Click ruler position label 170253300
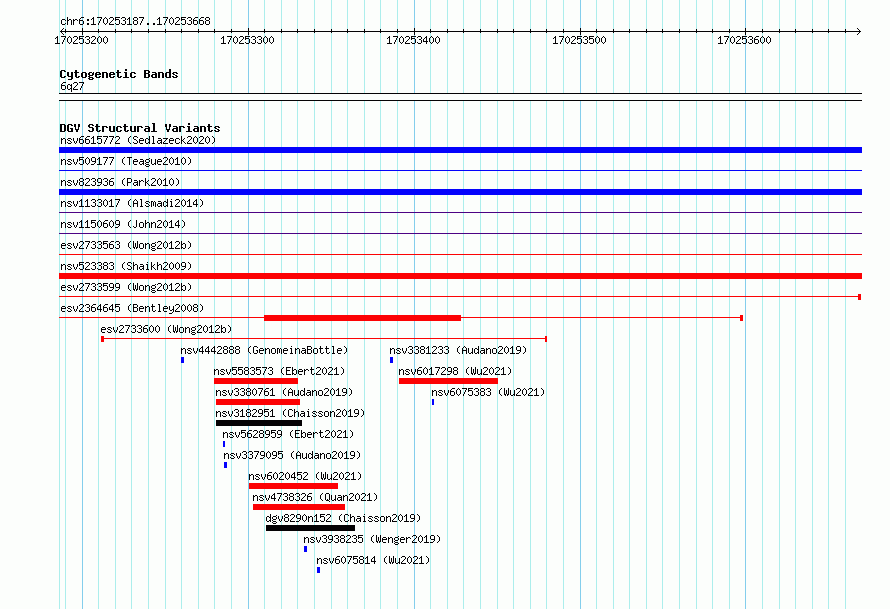 (x=247, y=40)
